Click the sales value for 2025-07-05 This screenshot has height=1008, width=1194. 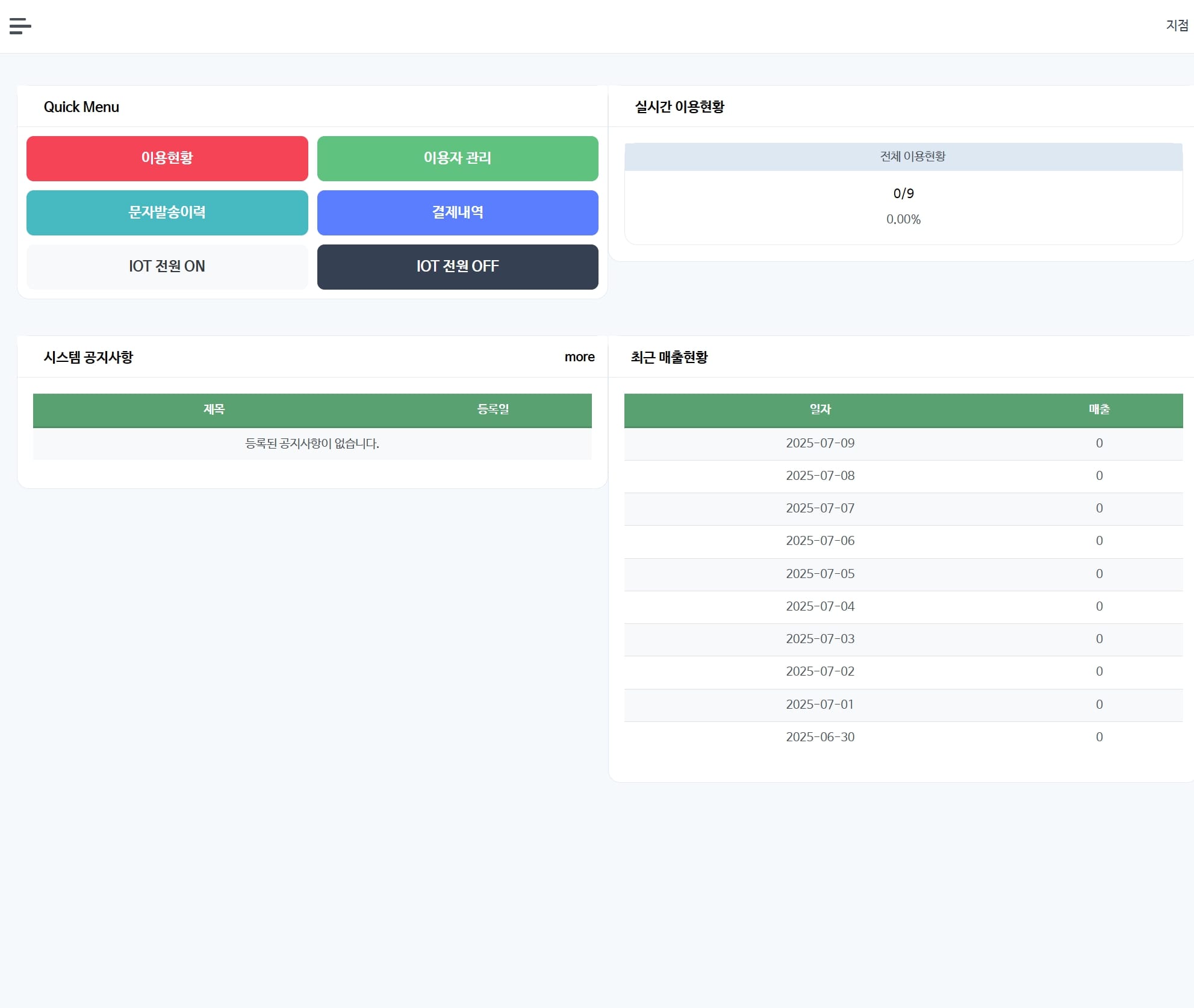click(1099, 574)
